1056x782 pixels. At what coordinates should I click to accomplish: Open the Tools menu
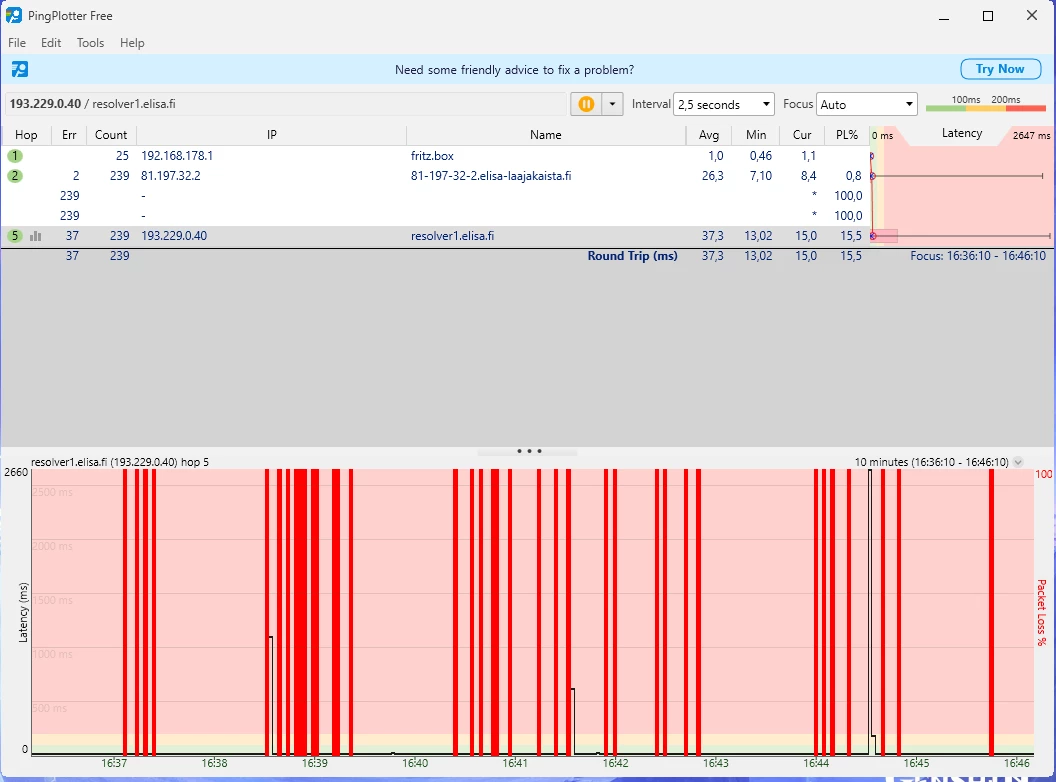(90, 43)
